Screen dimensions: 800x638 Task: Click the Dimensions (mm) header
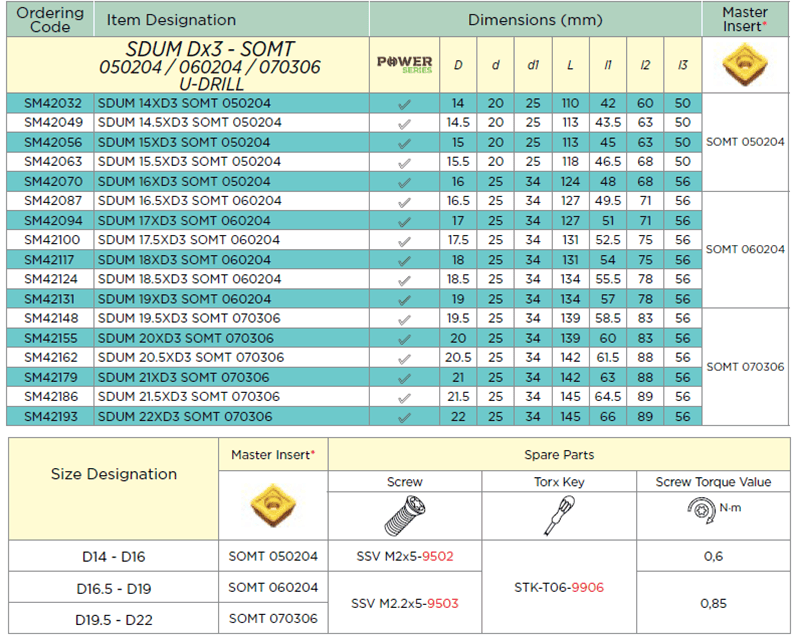click(x=535, y=19)
